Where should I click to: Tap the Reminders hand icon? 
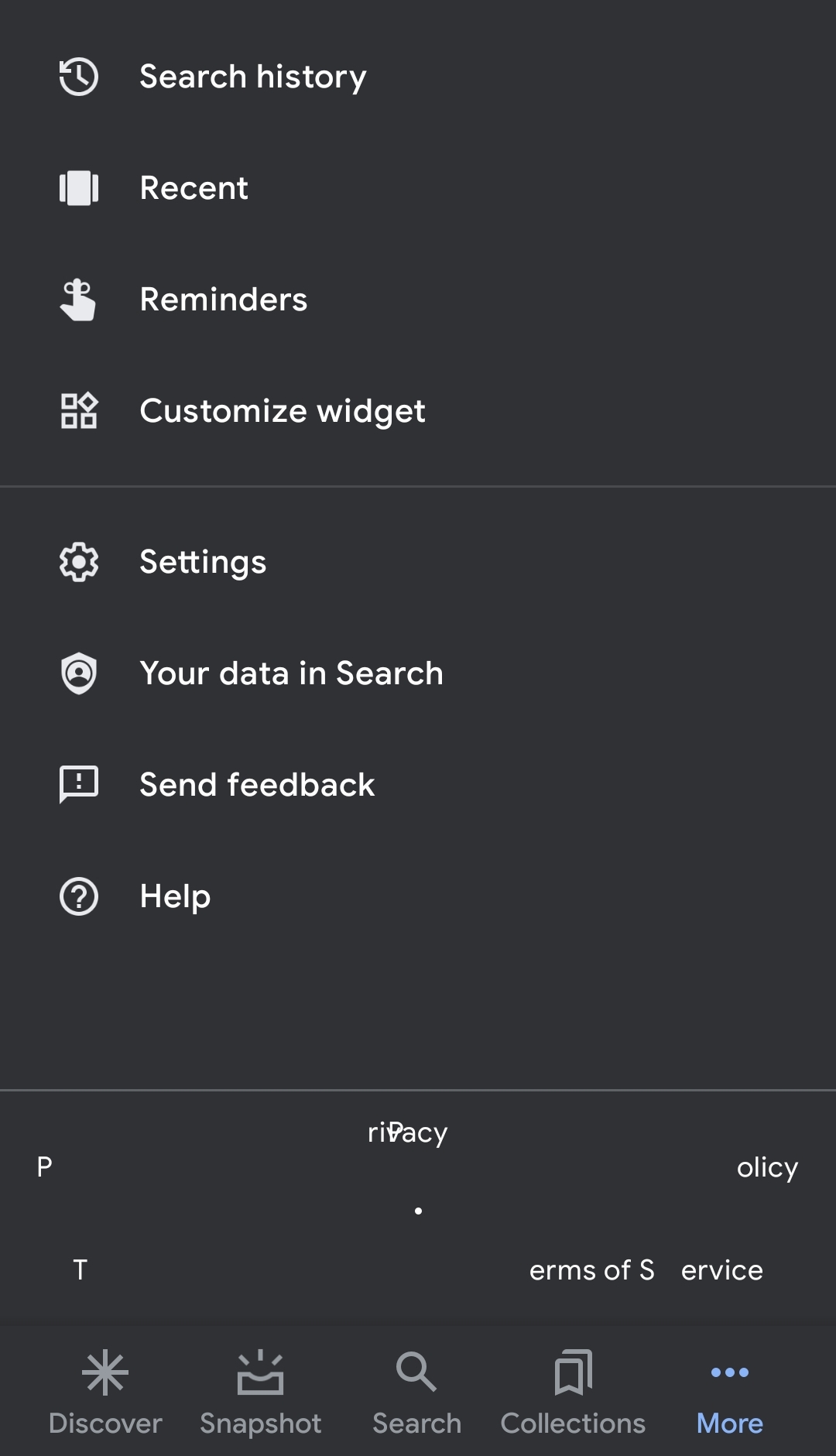(x=79, y=300)
